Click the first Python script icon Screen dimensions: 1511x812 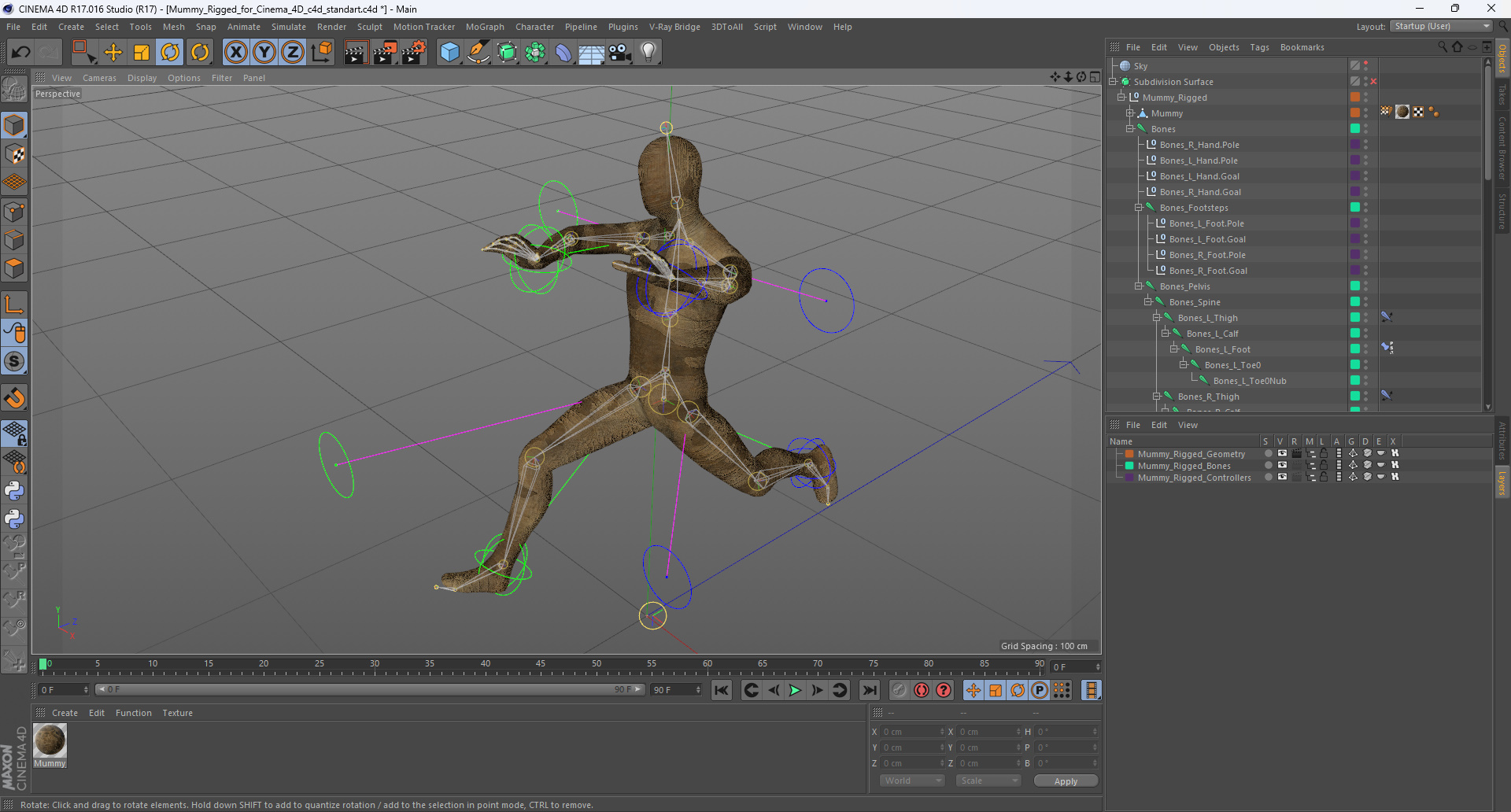(14, 491)
